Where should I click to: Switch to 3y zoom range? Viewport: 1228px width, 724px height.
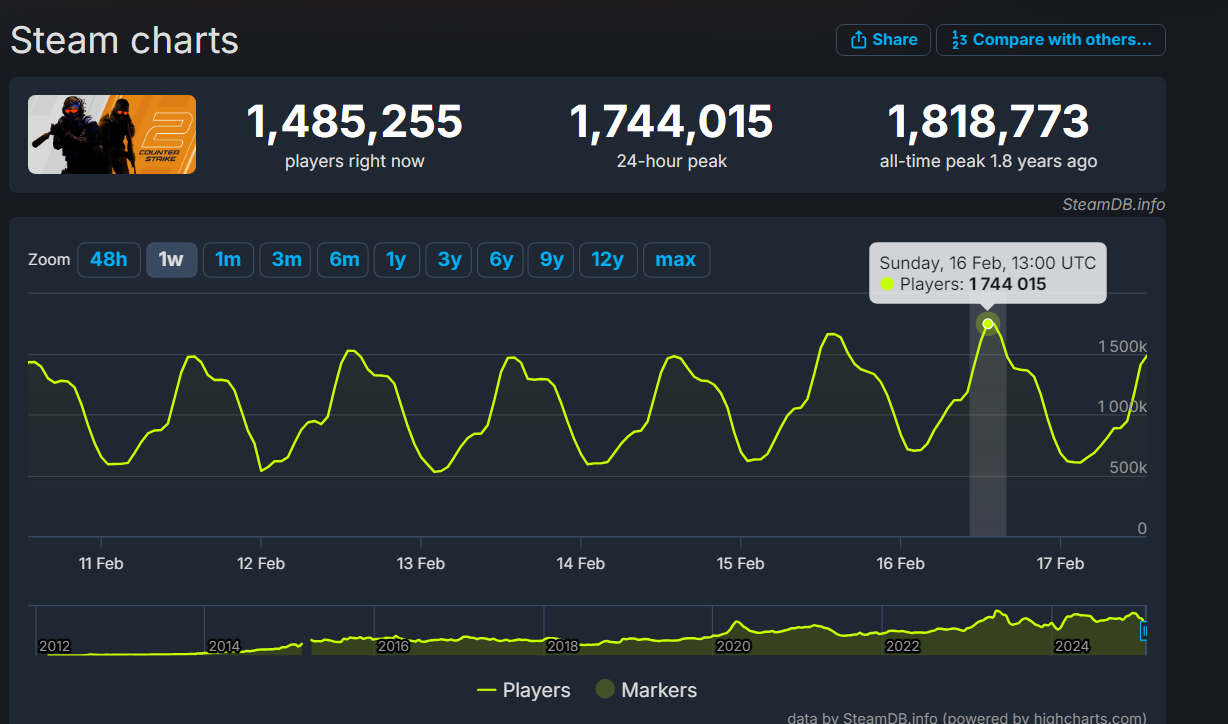click(x=449, y=260)
